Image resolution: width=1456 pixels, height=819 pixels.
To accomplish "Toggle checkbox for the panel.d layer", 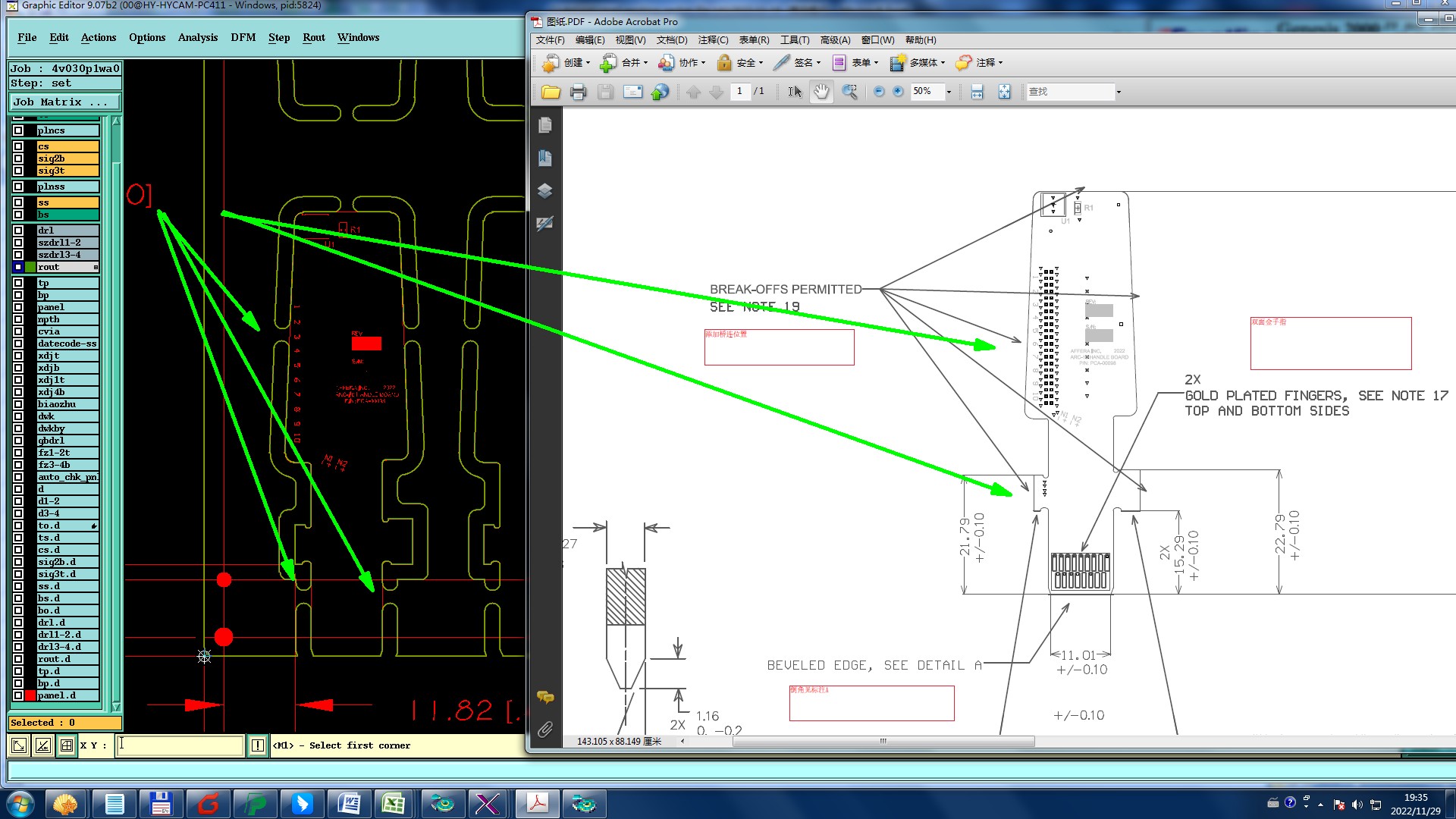I will click(18, 695).
